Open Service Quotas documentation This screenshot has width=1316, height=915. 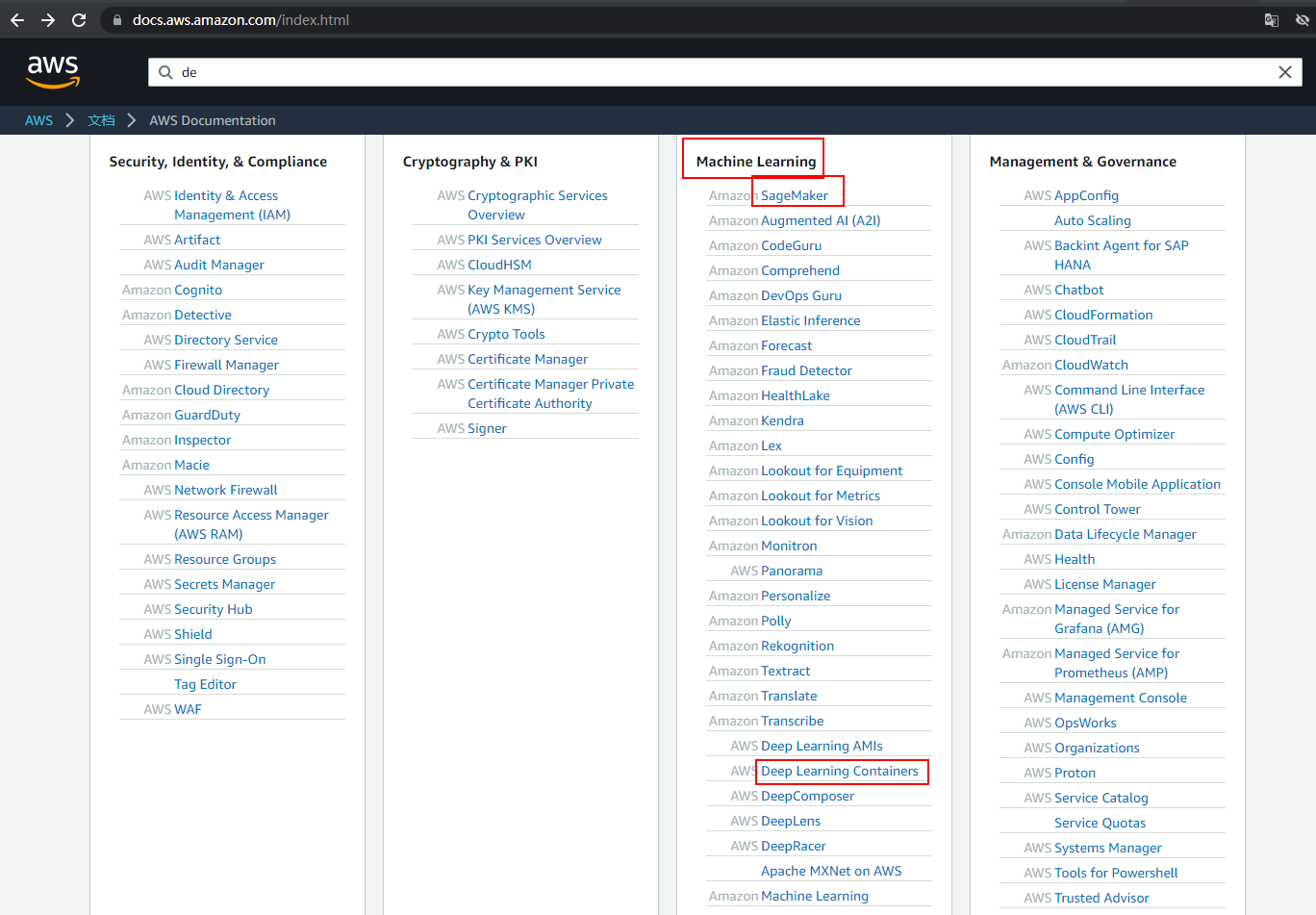1101,823
